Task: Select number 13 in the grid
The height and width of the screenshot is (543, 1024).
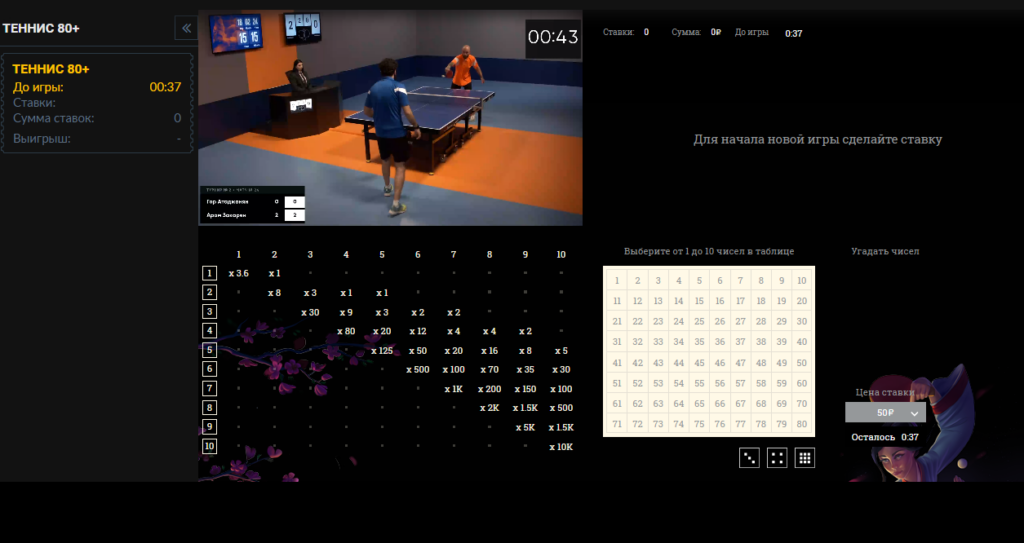Action: click(658, 301)
